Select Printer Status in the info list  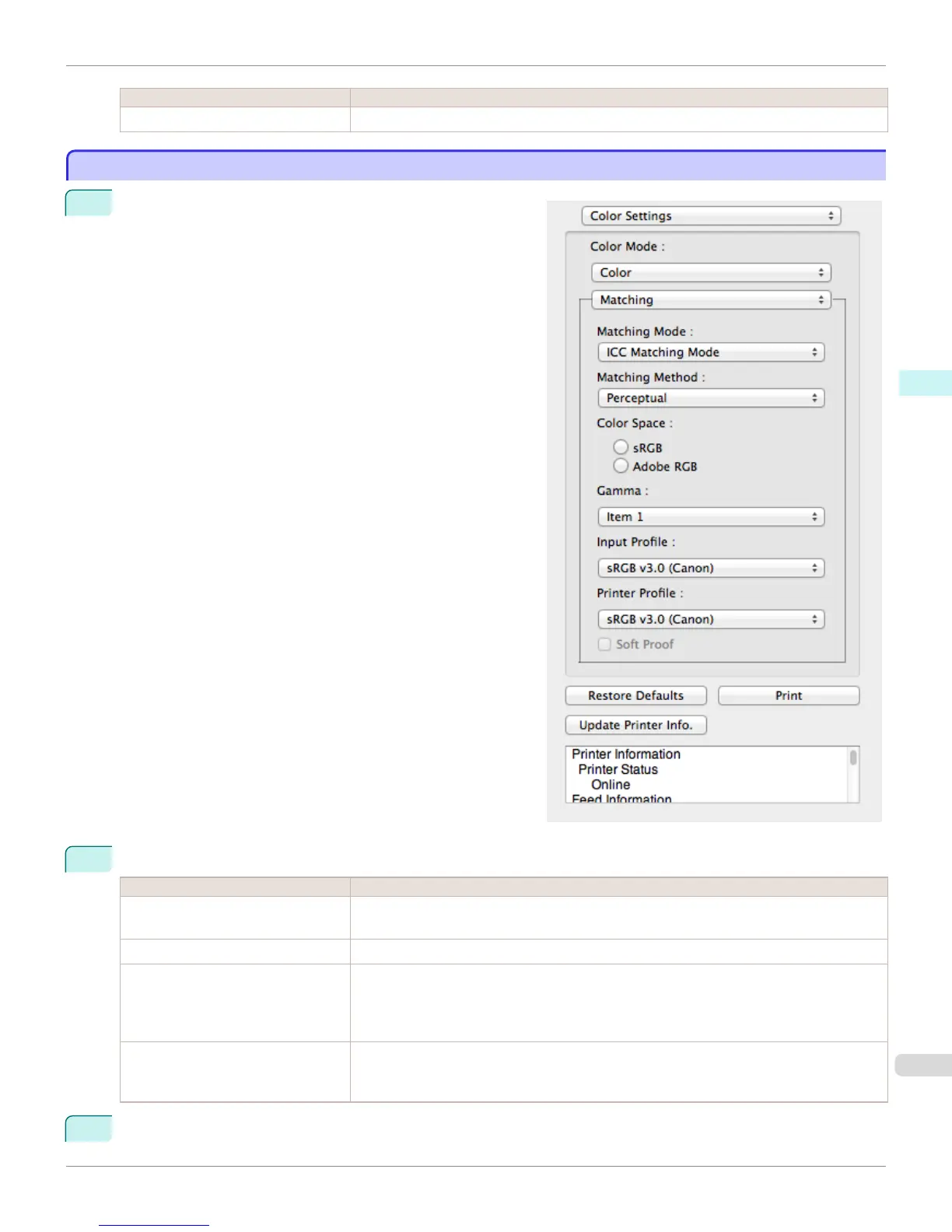[x=618, y=769]
